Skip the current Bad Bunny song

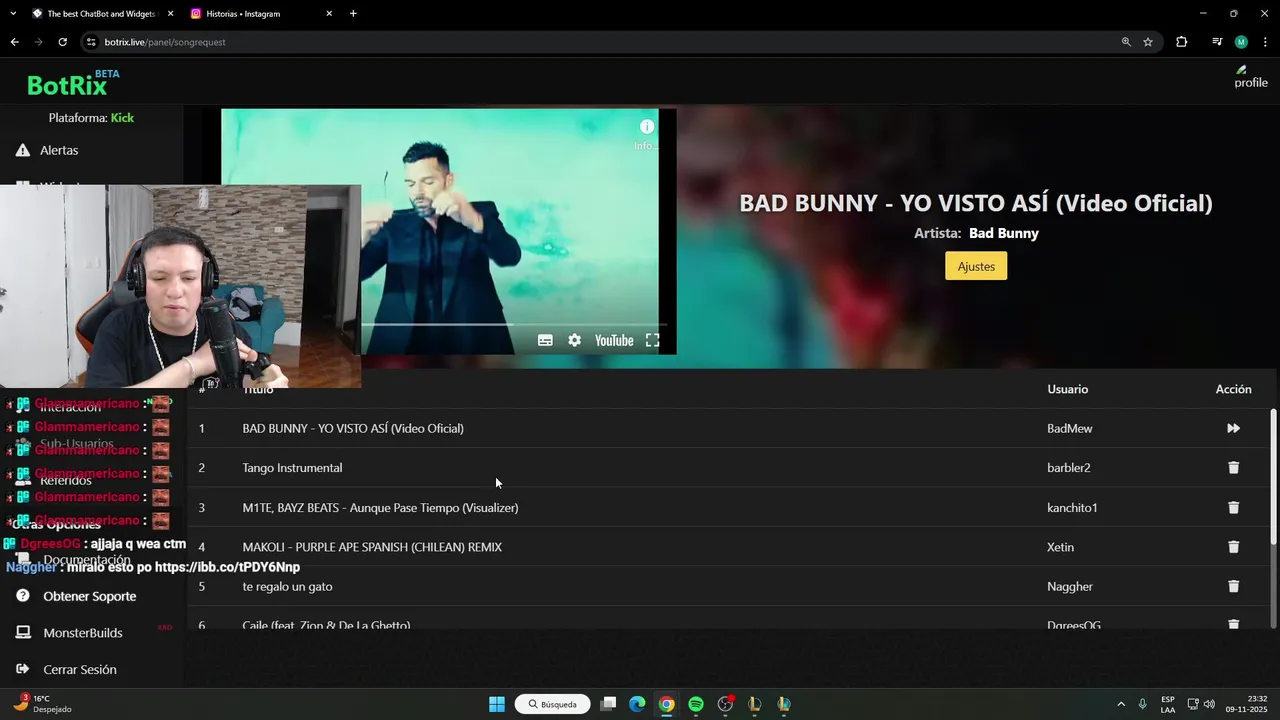click(1233, 428)
